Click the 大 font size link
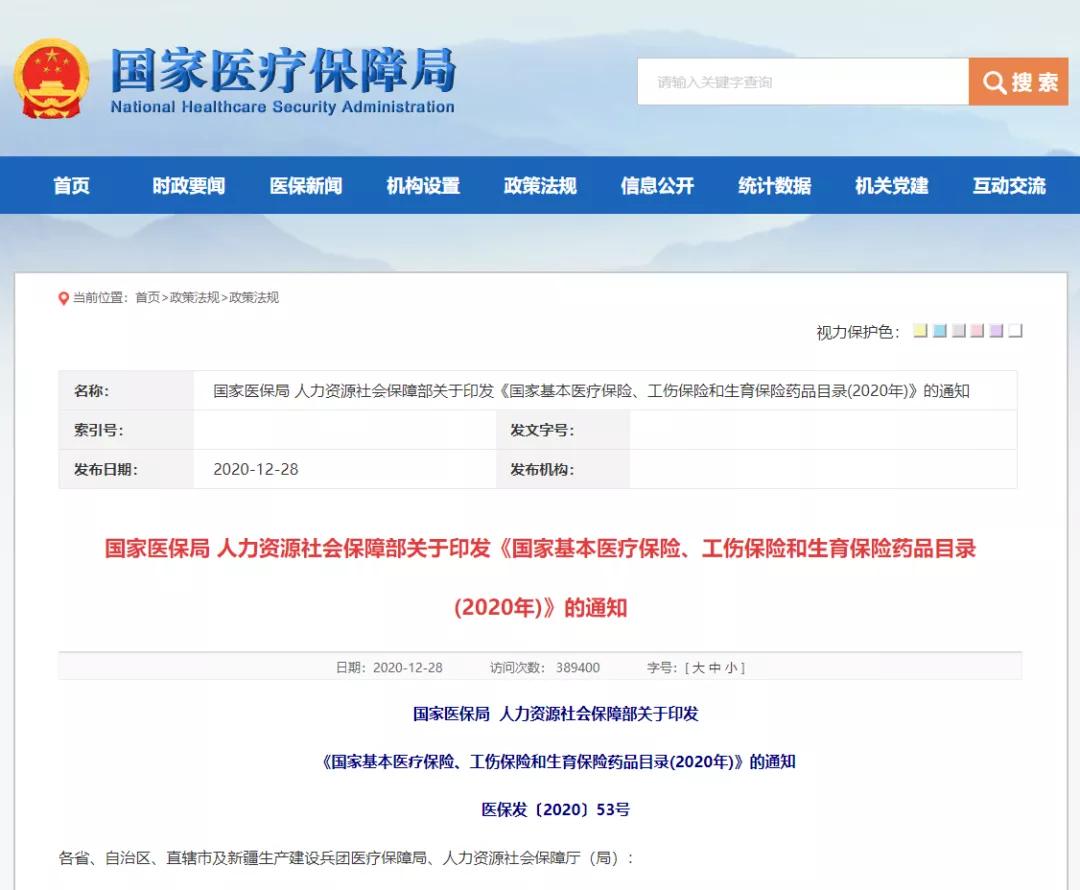Screen dimensions: 1080x890 698,666
